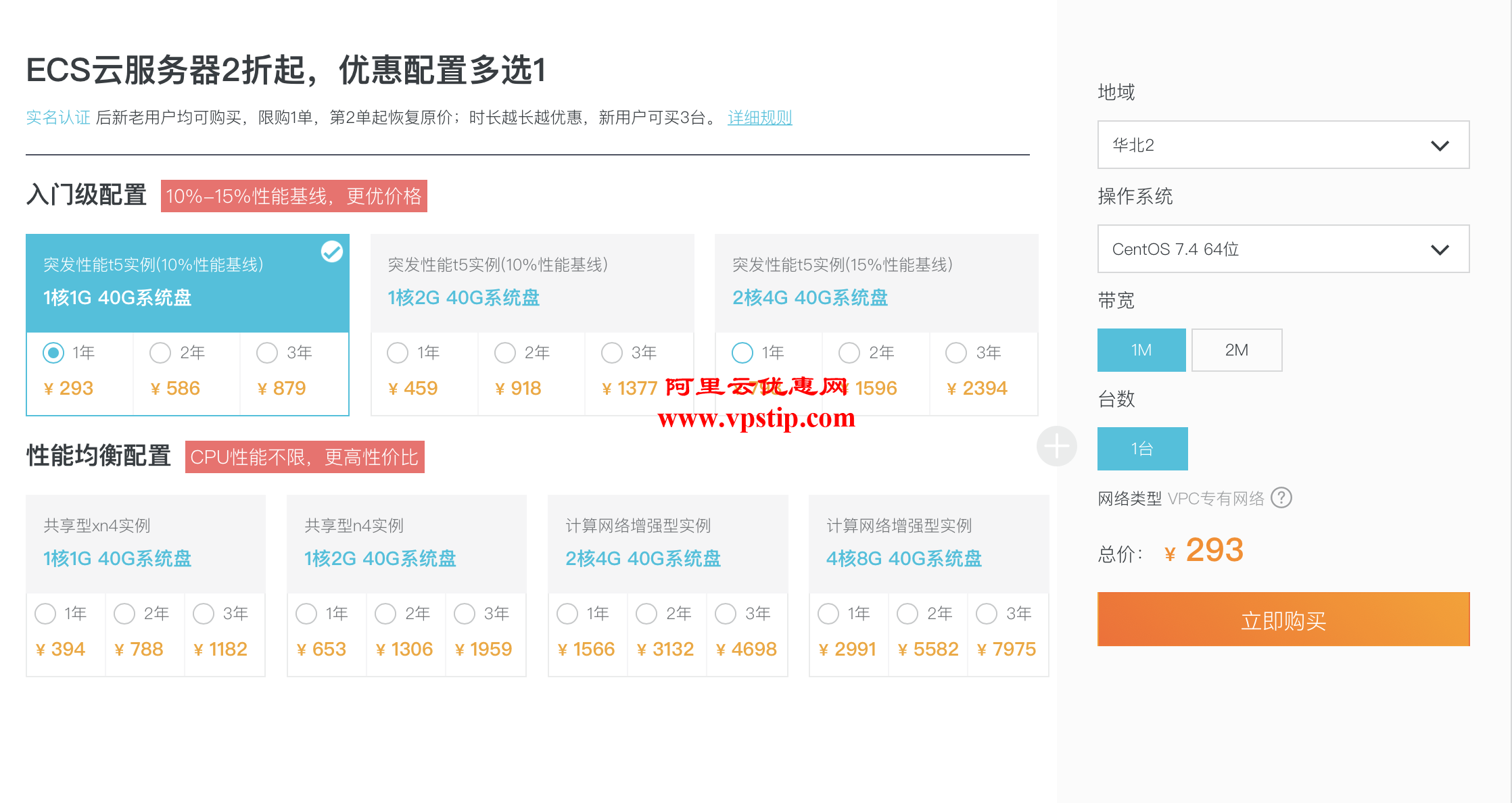The height and width of the screenshot is (803, 1512).
Task: Select 1年 ¥1566 radio for 2核4G enhanced
Action: coord(567,613)
